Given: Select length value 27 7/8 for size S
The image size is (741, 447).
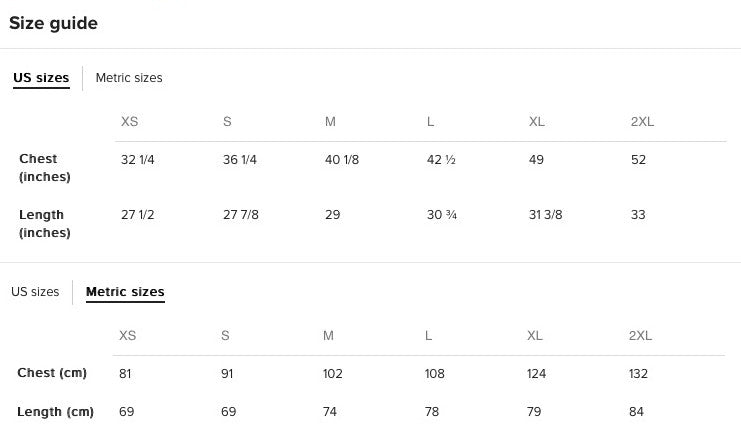Looking at the screenshot, I should point(241,215).
